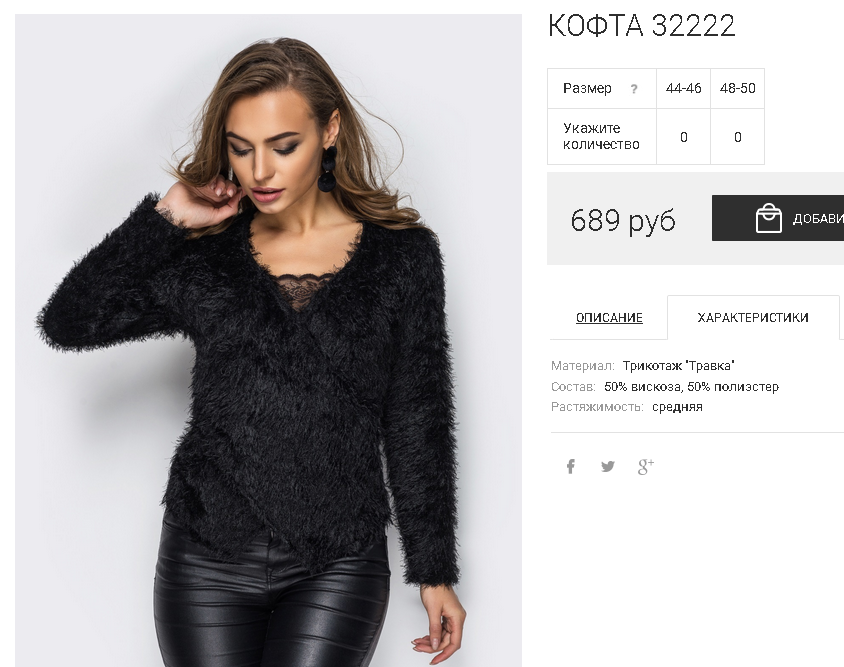The height and width of the screenshot is (667, 844).
Task: Click the Растяжимость средняя line
Action: point(627,407)
